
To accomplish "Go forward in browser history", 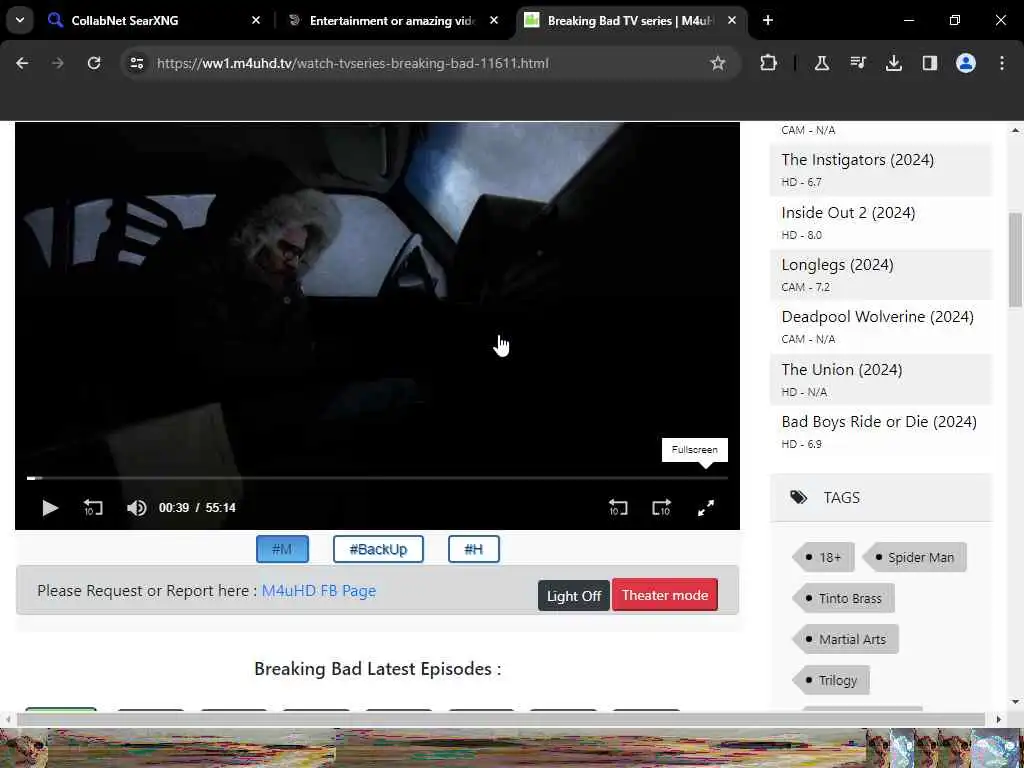I will [58, 63].
